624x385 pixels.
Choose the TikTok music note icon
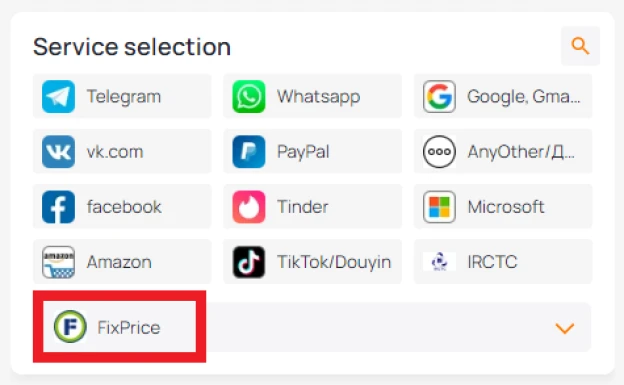tap(249, 262)
